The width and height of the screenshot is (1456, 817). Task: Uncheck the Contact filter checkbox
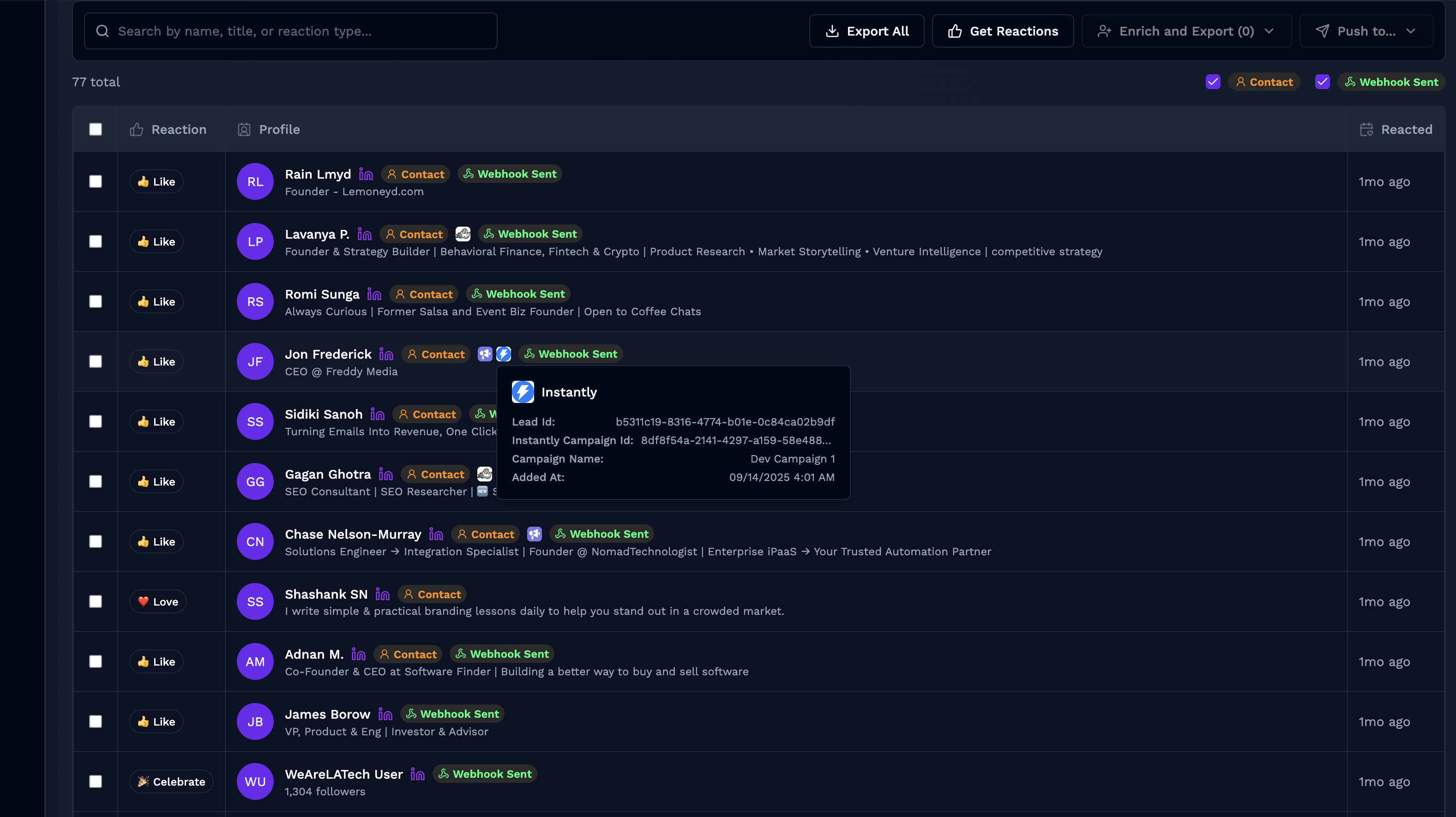(1213, 81)
